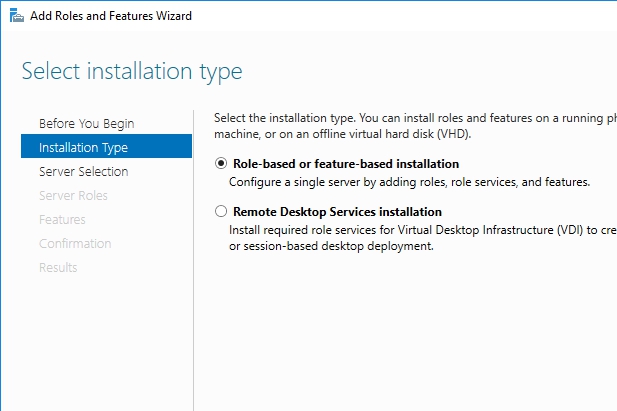Click the vertical divider beside the step list

click(x=193, y=260)
